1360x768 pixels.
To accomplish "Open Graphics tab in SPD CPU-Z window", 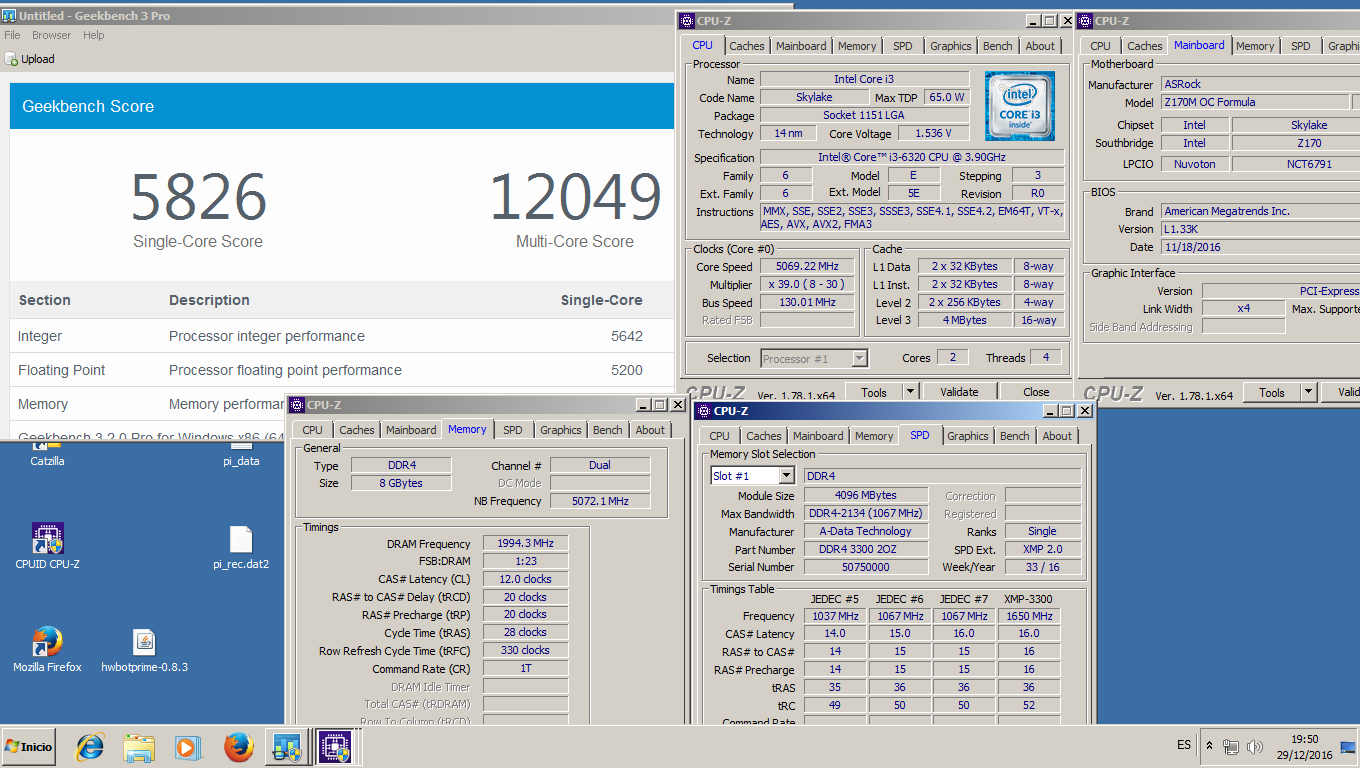I will tap(967, 435).
